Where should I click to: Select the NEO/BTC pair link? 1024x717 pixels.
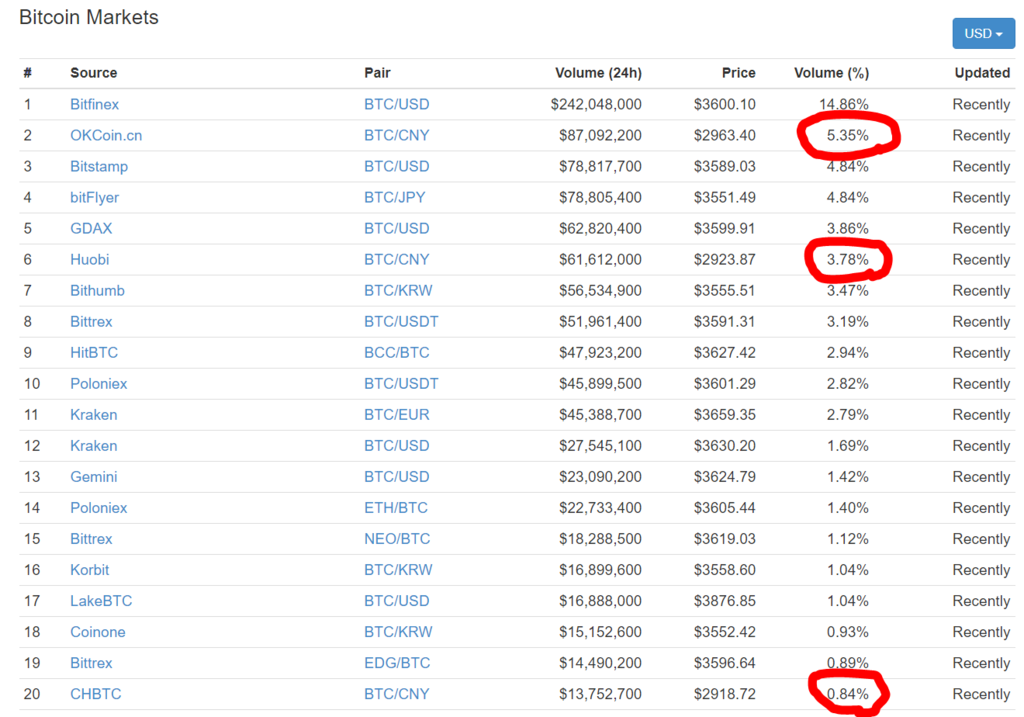tap(397, 539)
